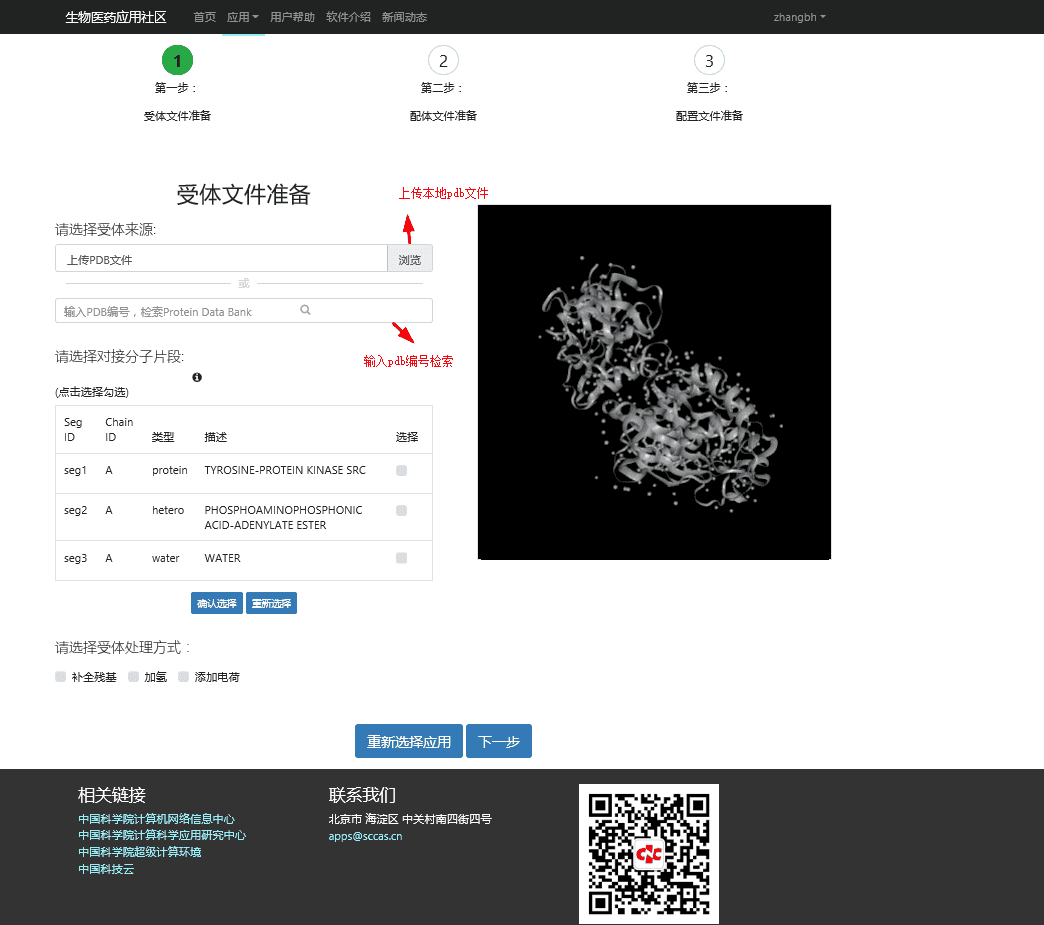Click step 1 green circle indicator
Viewport: 1044px width, 925px height.
click(177, 61)
